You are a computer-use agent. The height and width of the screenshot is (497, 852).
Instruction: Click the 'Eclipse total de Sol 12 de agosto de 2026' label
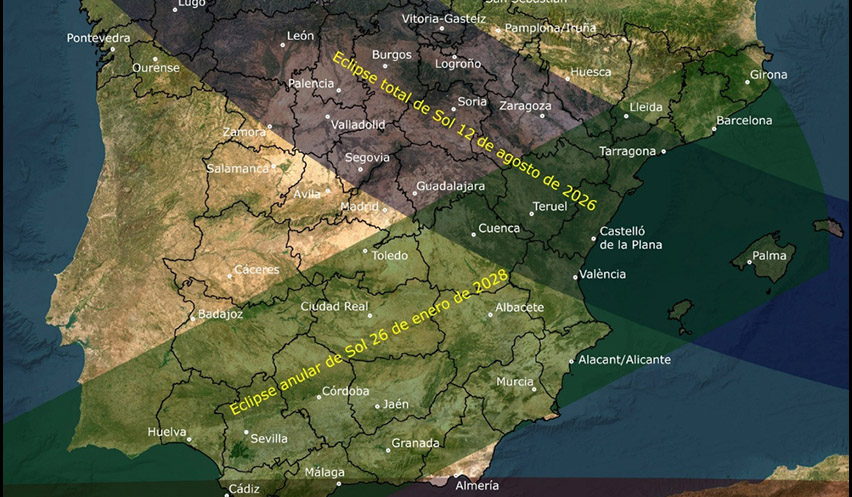click(465, 131)
